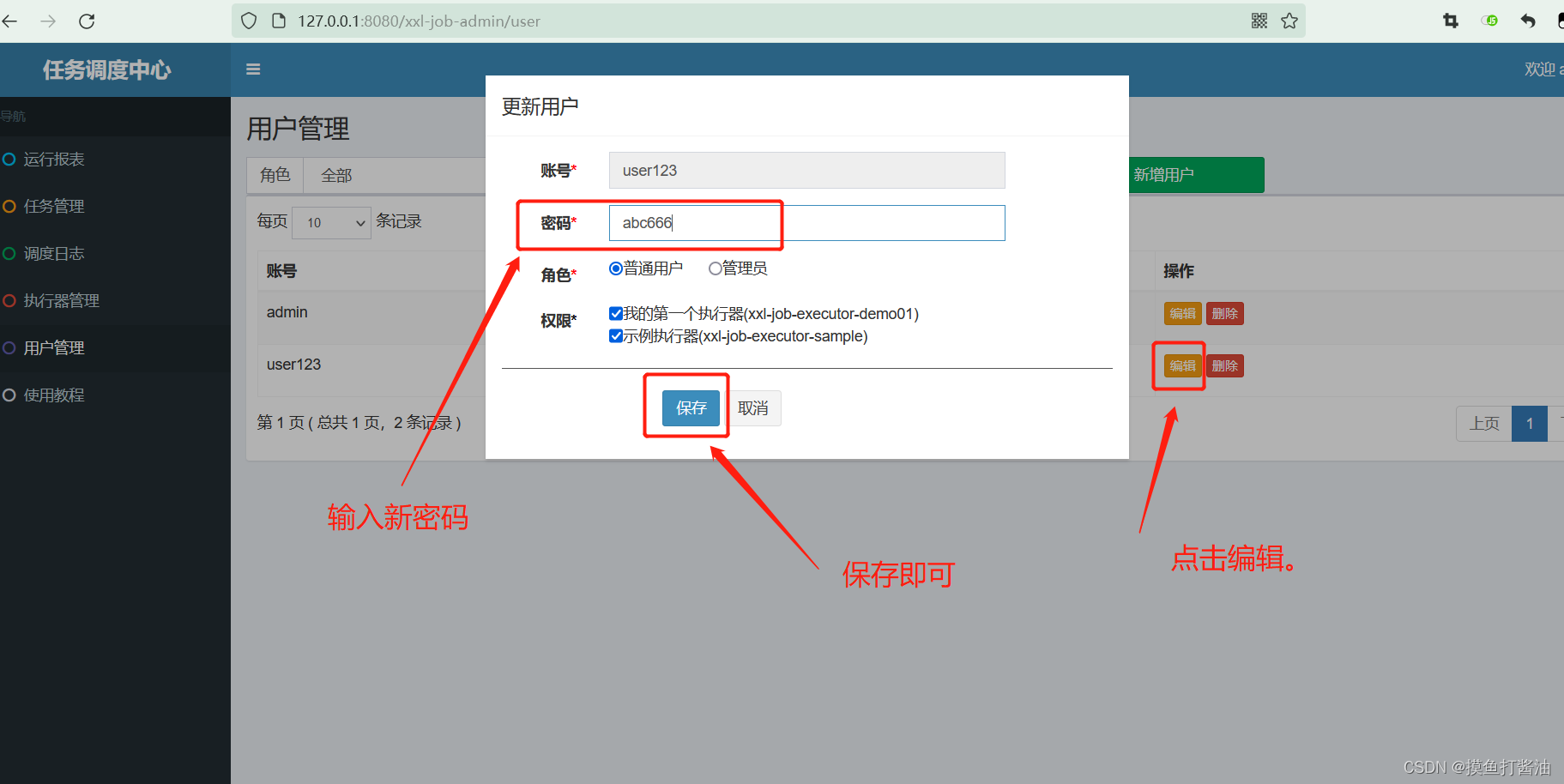Open the 角色 全部 filter dropdown

(x=395, y=175)
